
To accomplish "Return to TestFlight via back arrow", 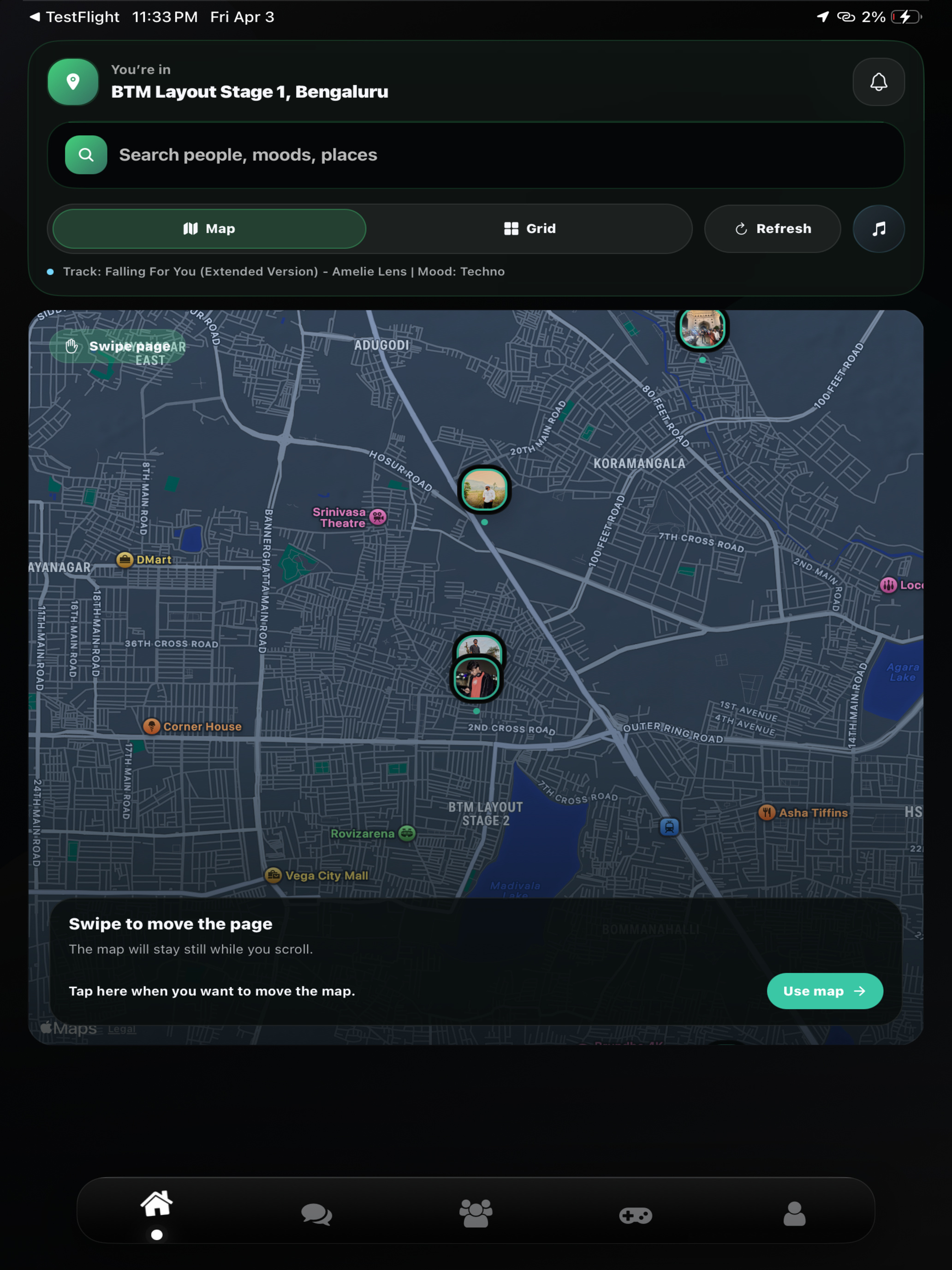I will pos(75,17).
